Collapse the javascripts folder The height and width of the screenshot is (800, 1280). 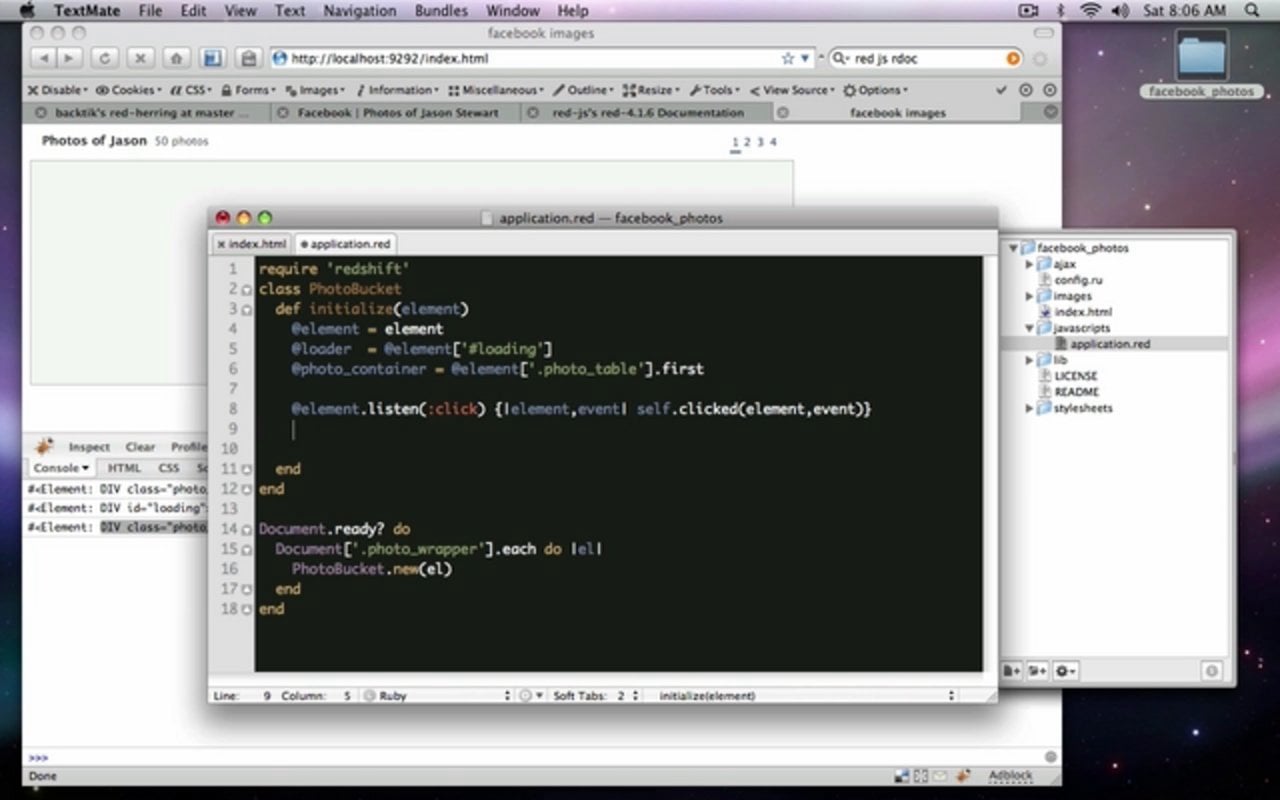(1029, 328)
